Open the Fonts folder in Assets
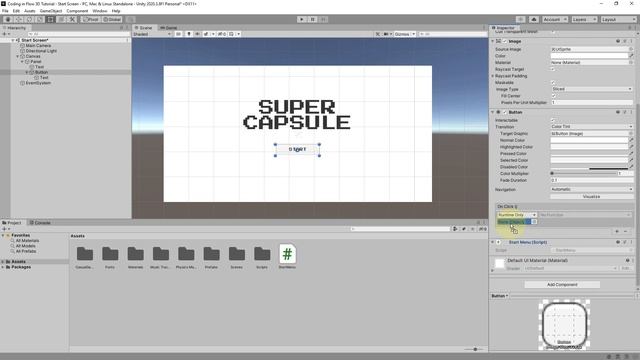Screen dimensions: 640x360 pos(110,257)
